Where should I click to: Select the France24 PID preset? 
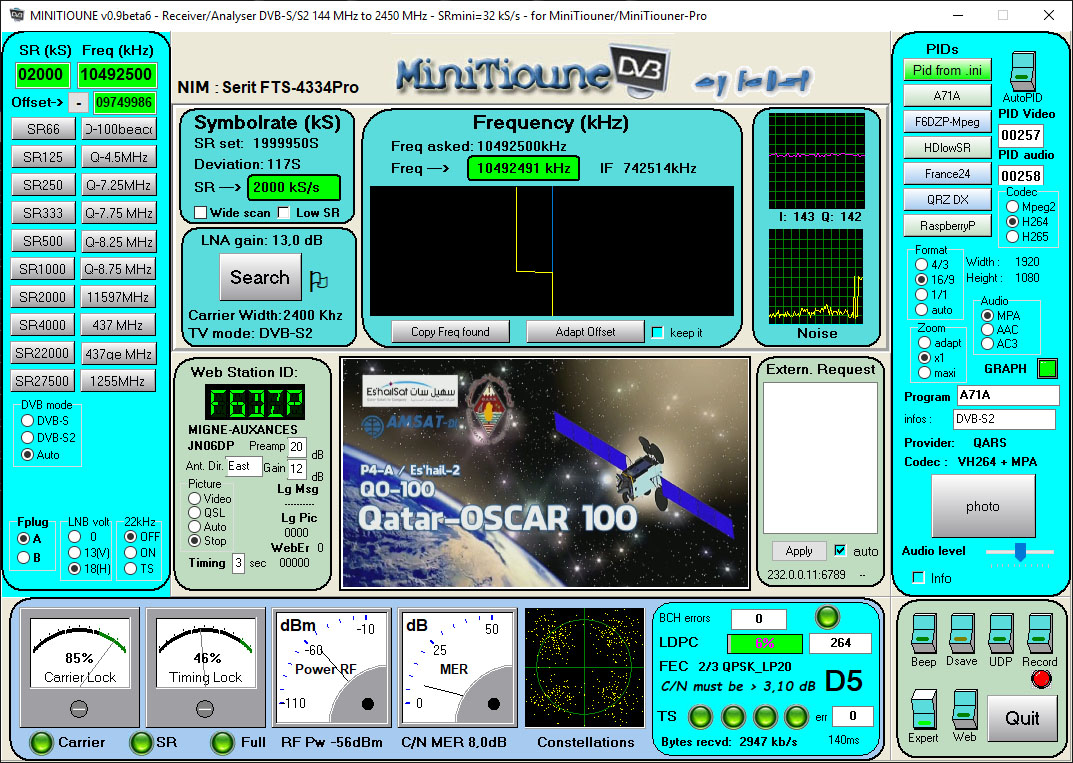click(946, 172)
